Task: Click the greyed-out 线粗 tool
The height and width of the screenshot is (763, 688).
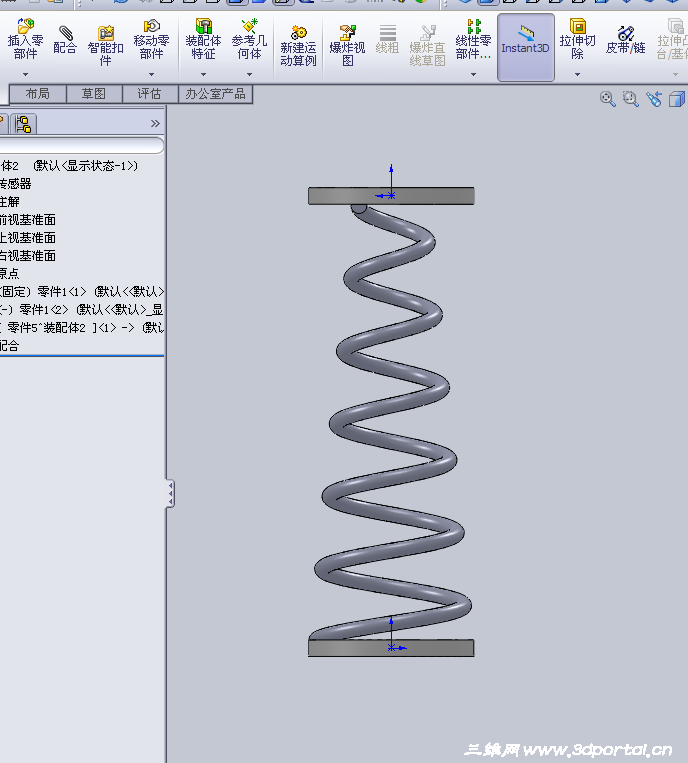Action: pos(387,39)
